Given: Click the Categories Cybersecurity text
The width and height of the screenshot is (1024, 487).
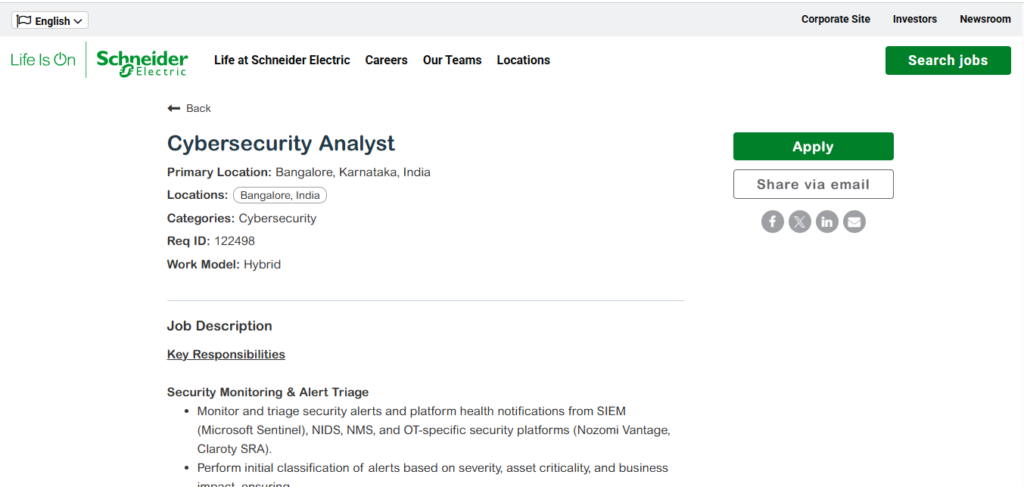Looking at the screenshot, I should [242, 219].
